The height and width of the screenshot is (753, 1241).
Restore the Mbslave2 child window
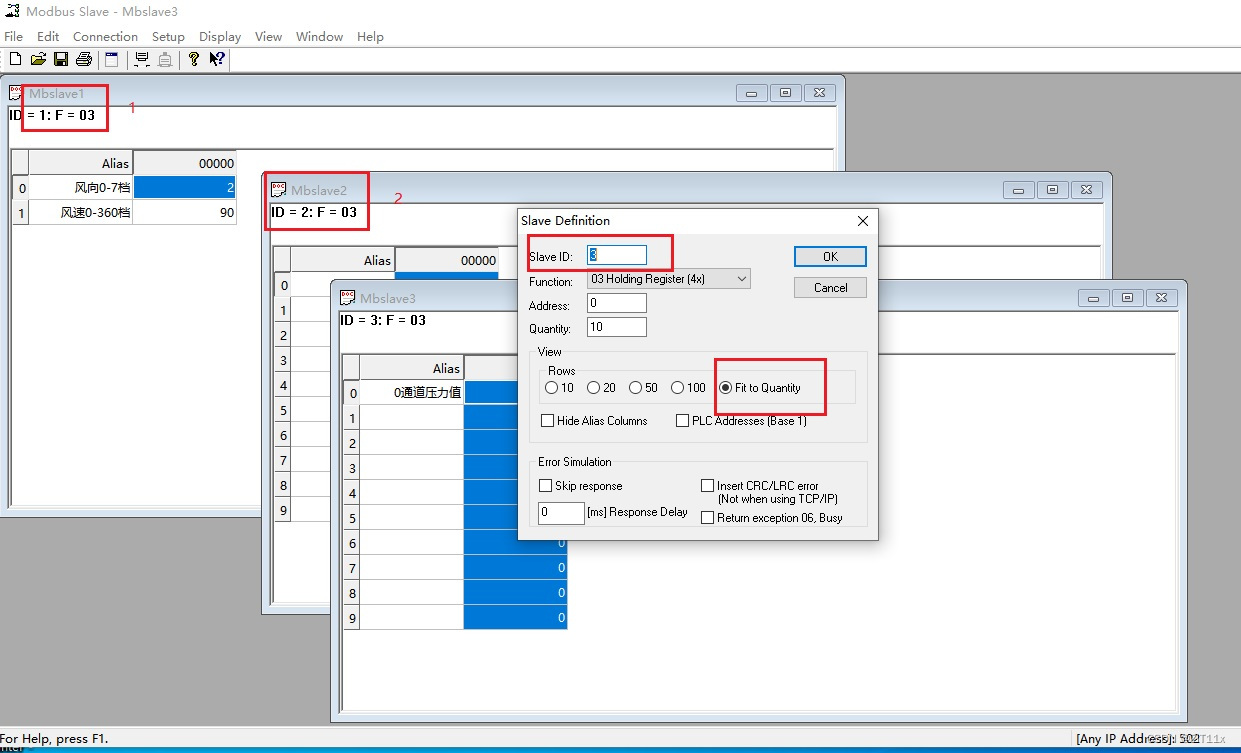[1052, 190]
